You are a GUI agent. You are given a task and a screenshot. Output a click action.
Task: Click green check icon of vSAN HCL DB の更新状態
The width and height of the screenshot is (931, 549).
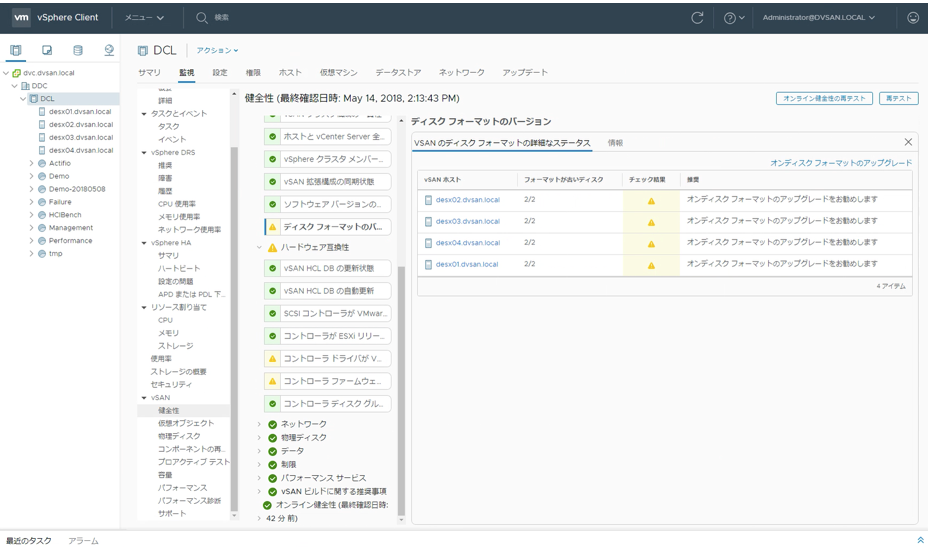pos(273,268)
